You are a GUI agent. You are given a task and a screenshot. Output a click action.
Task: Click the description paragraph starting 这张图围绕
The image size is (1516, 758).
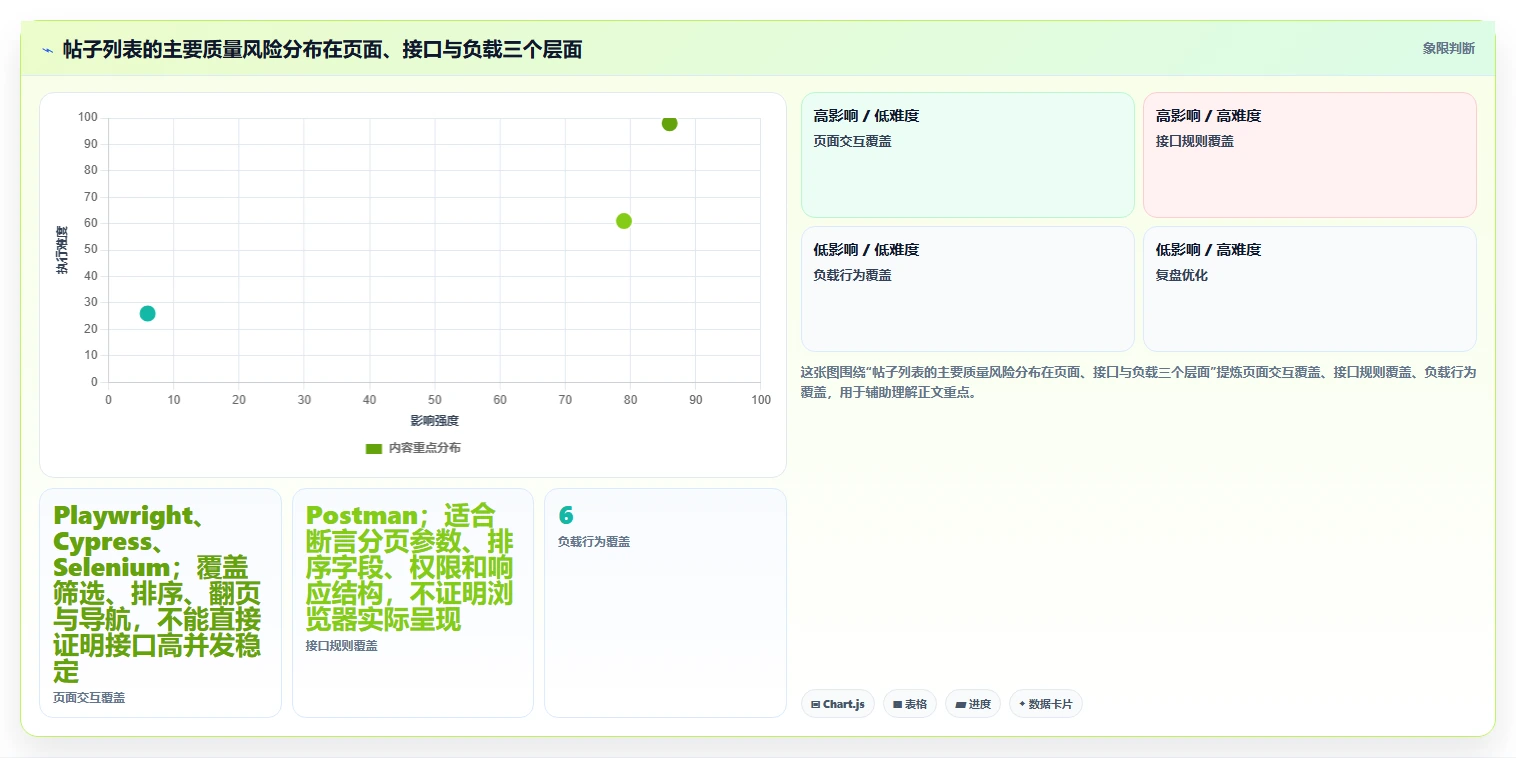point(1138,382)
